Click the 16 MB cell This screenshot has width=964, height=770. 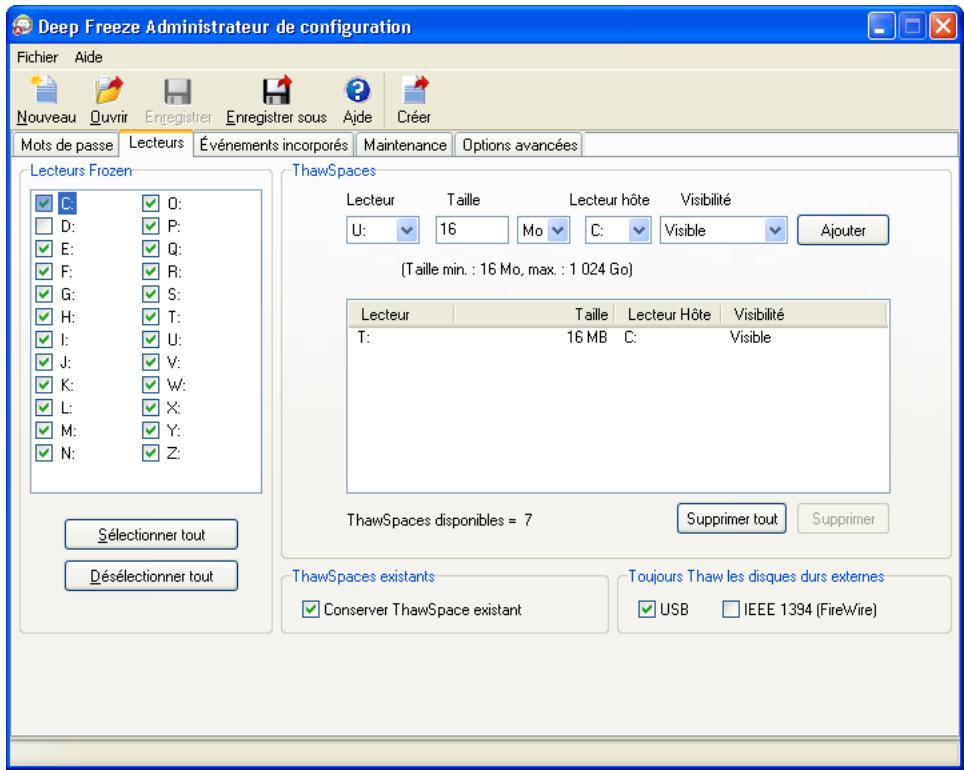coord(587,338)
